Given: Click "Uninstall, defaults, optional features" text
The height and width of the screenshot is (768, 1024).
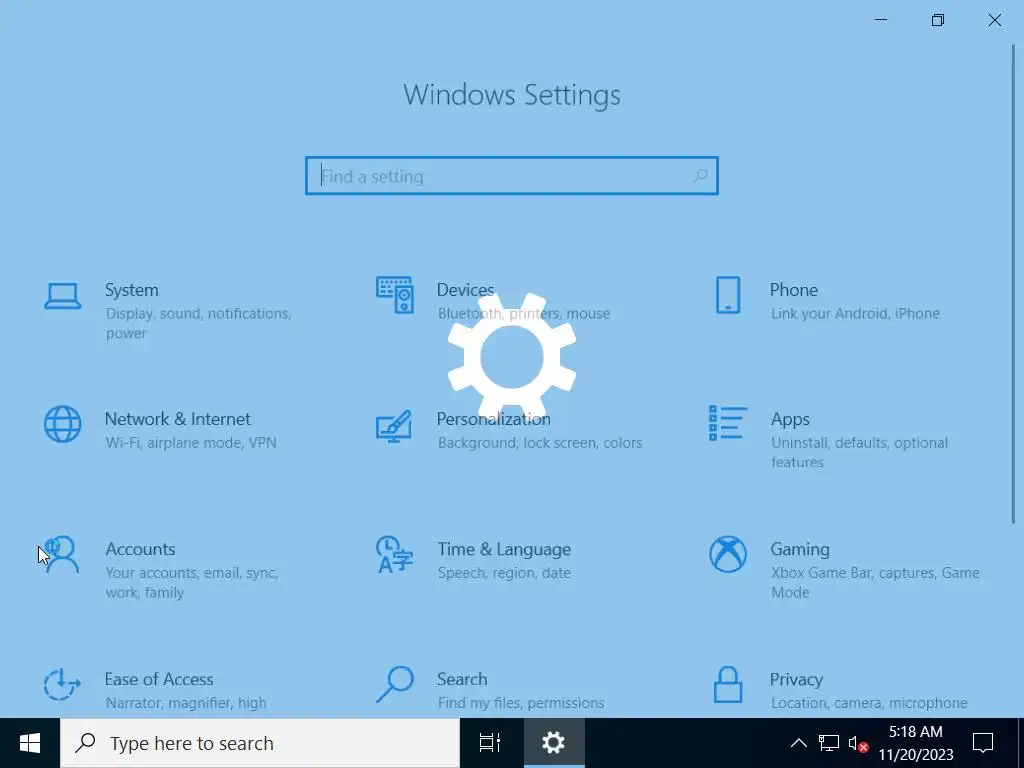Looking at the screenshot, I should pos(859,453).
